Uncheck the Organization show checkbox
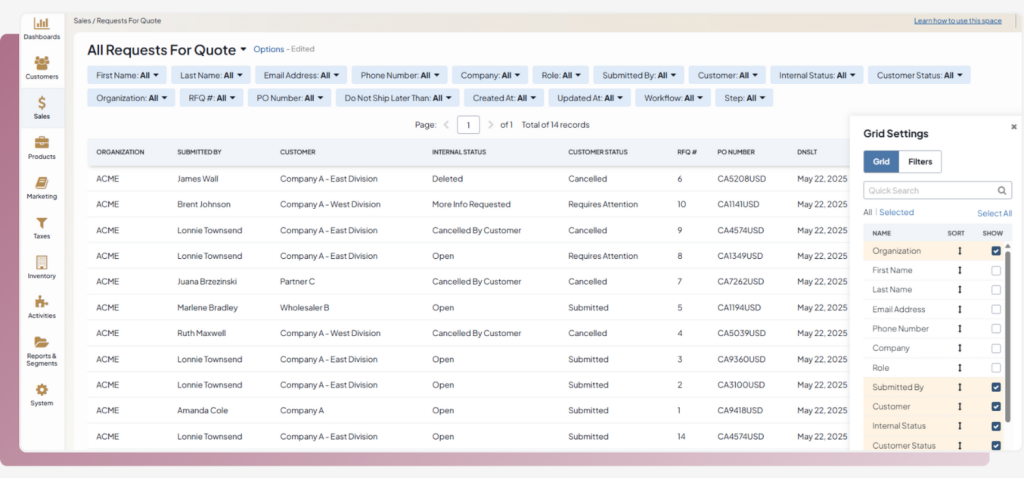 996,251
